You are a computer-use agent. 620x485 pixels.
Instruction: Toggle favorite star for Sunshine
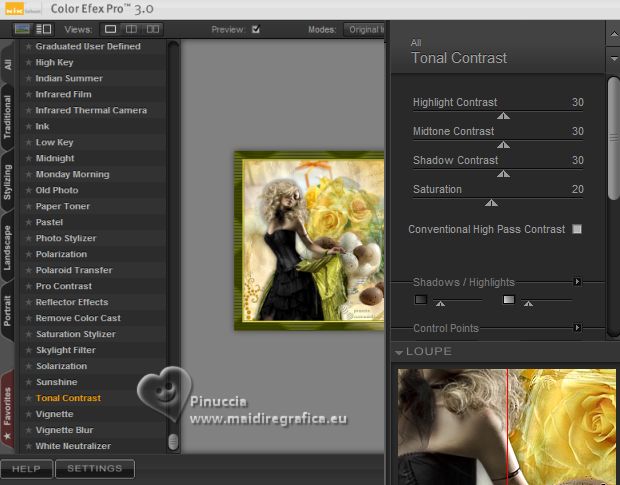point(28,382)
